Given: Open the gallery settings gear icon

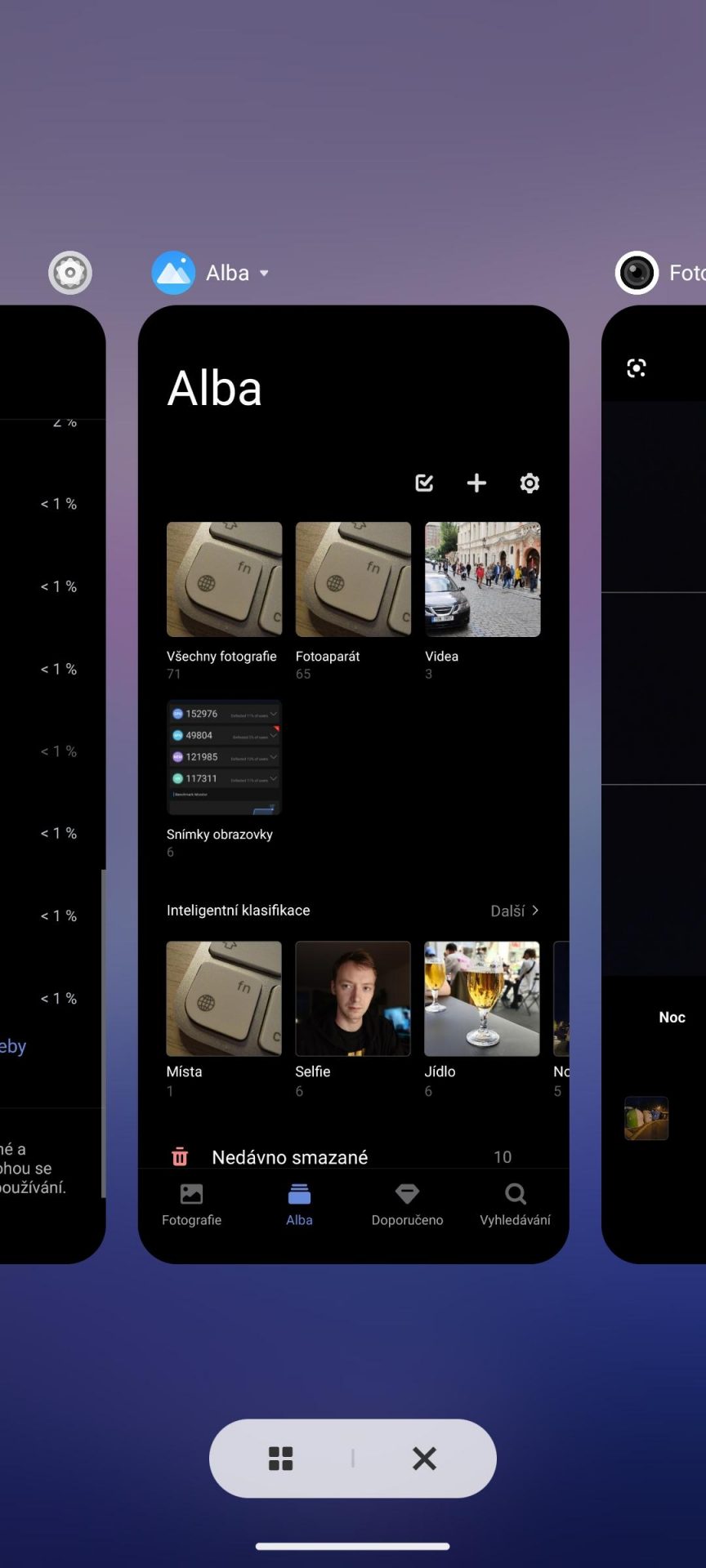Looking at the screenshot, I should 529,483.
